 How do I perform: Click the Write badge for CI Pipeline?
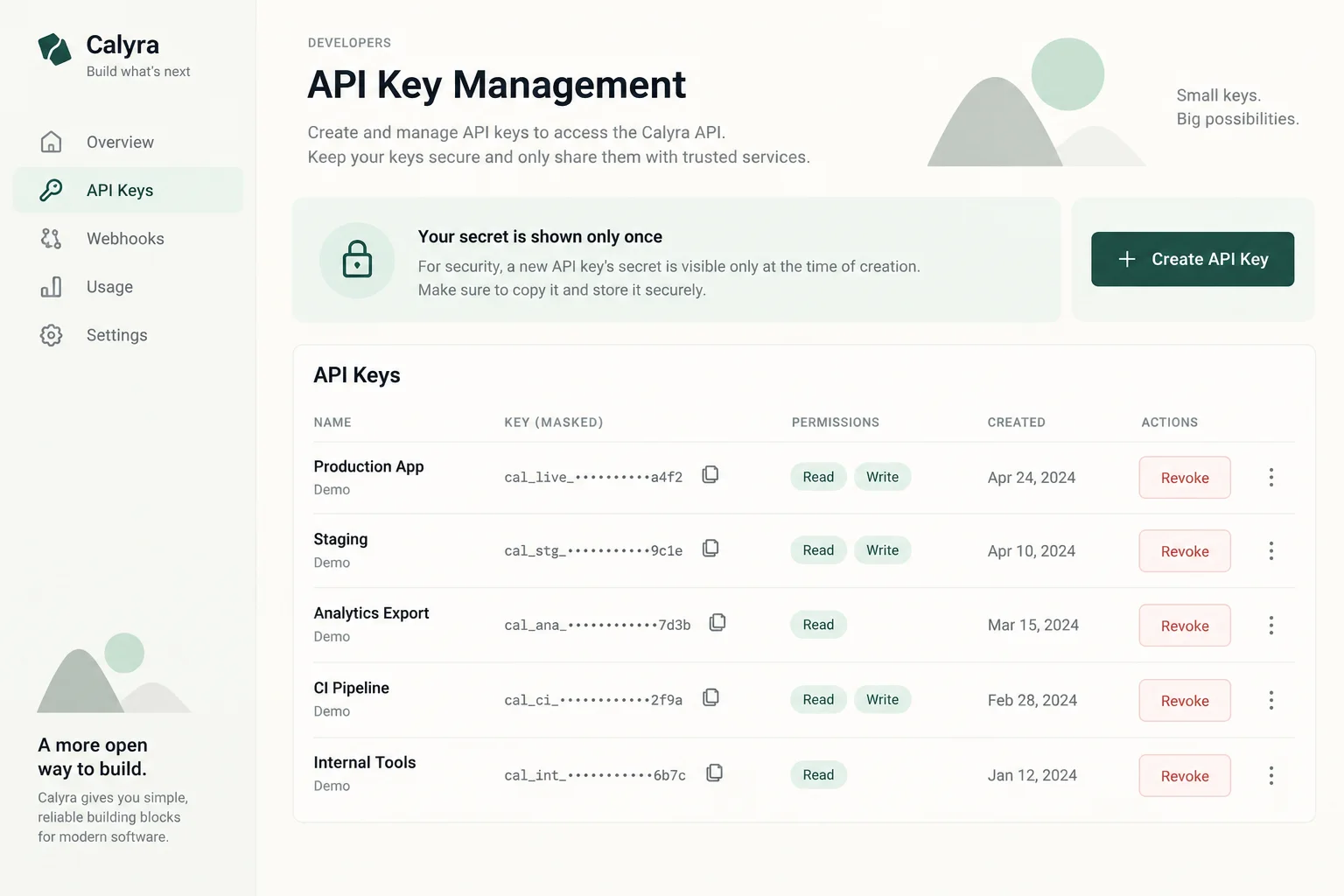pos(882,700)
